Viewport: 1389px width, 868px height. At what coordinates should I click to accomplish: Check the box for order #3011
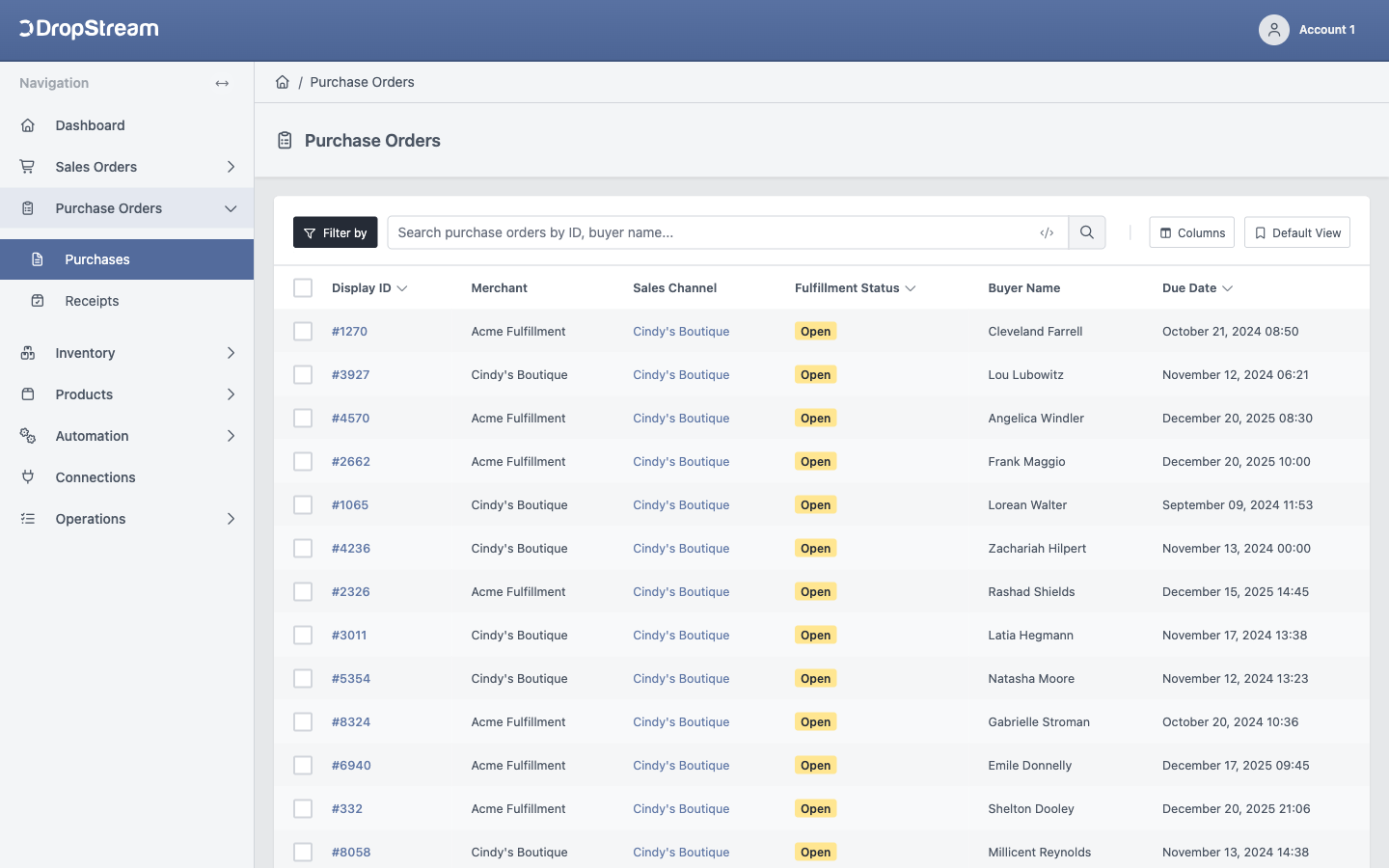[x=303, y=635]
